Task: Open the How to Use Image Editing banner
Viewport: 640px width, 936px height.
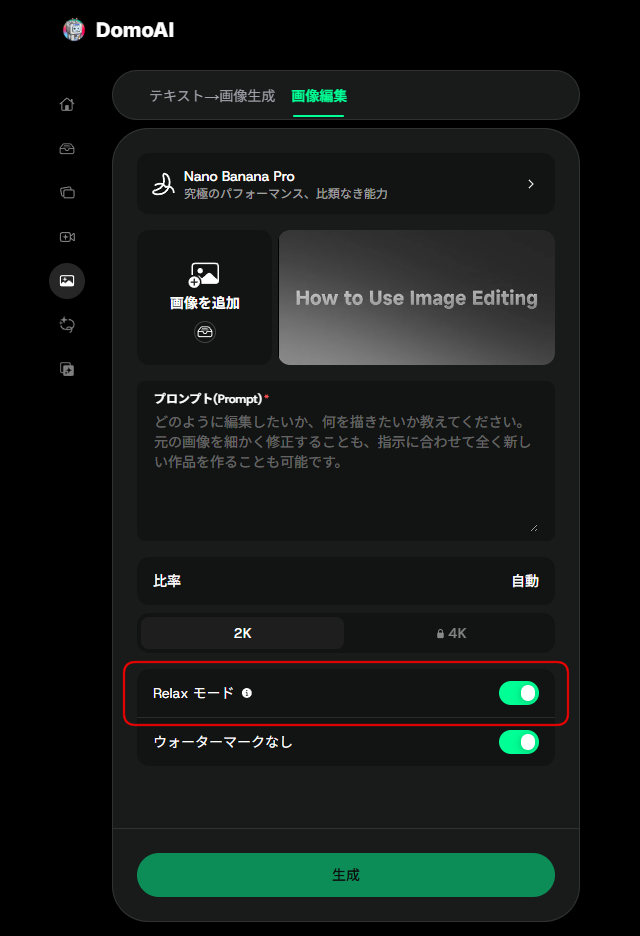Action: pyautogui.click(x=417, y=297)
